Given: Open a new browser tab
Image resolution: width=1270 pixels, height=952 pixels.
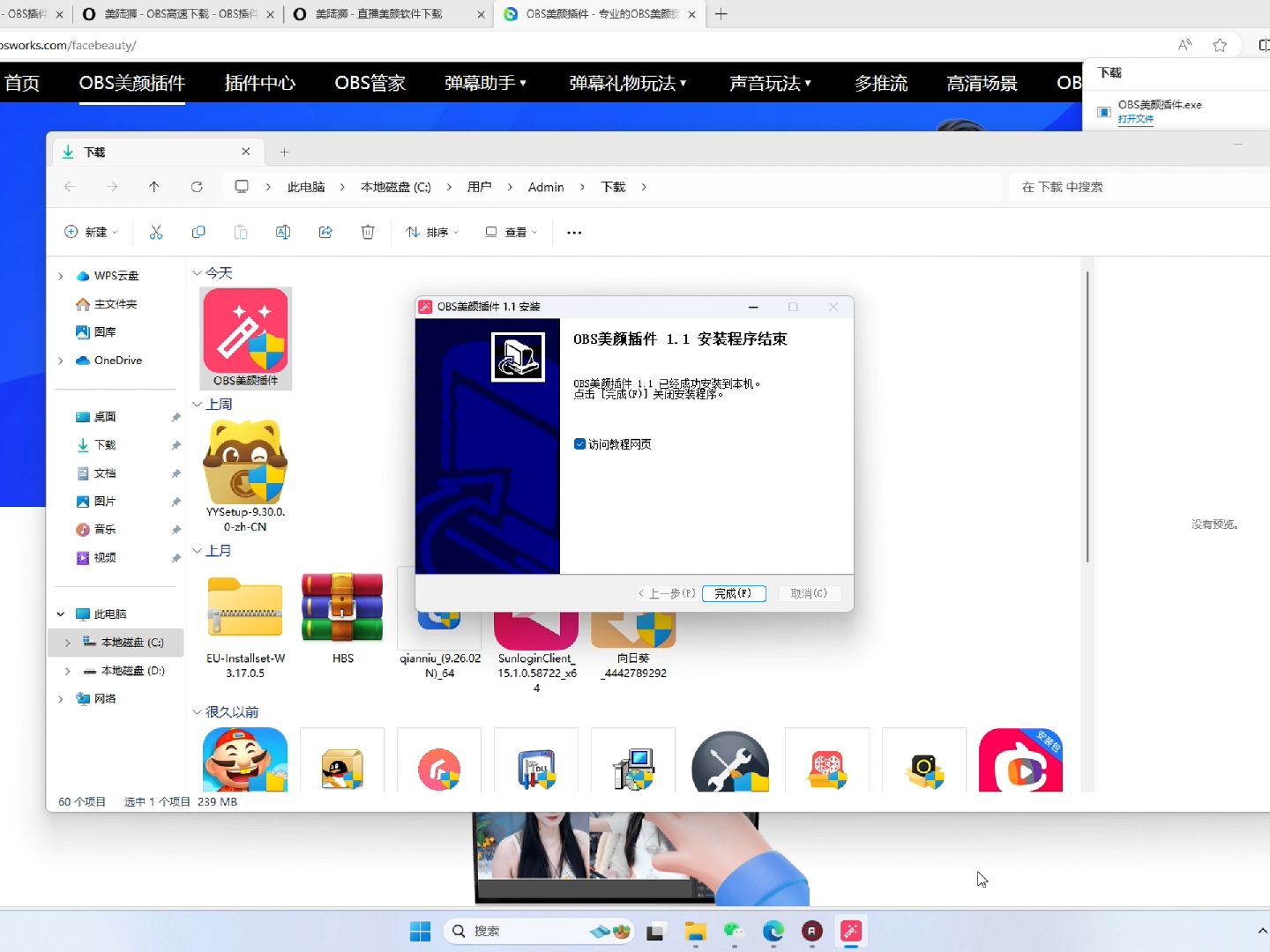Looking at the screenshot, I should pyautogui.click(x=721, y=14).
